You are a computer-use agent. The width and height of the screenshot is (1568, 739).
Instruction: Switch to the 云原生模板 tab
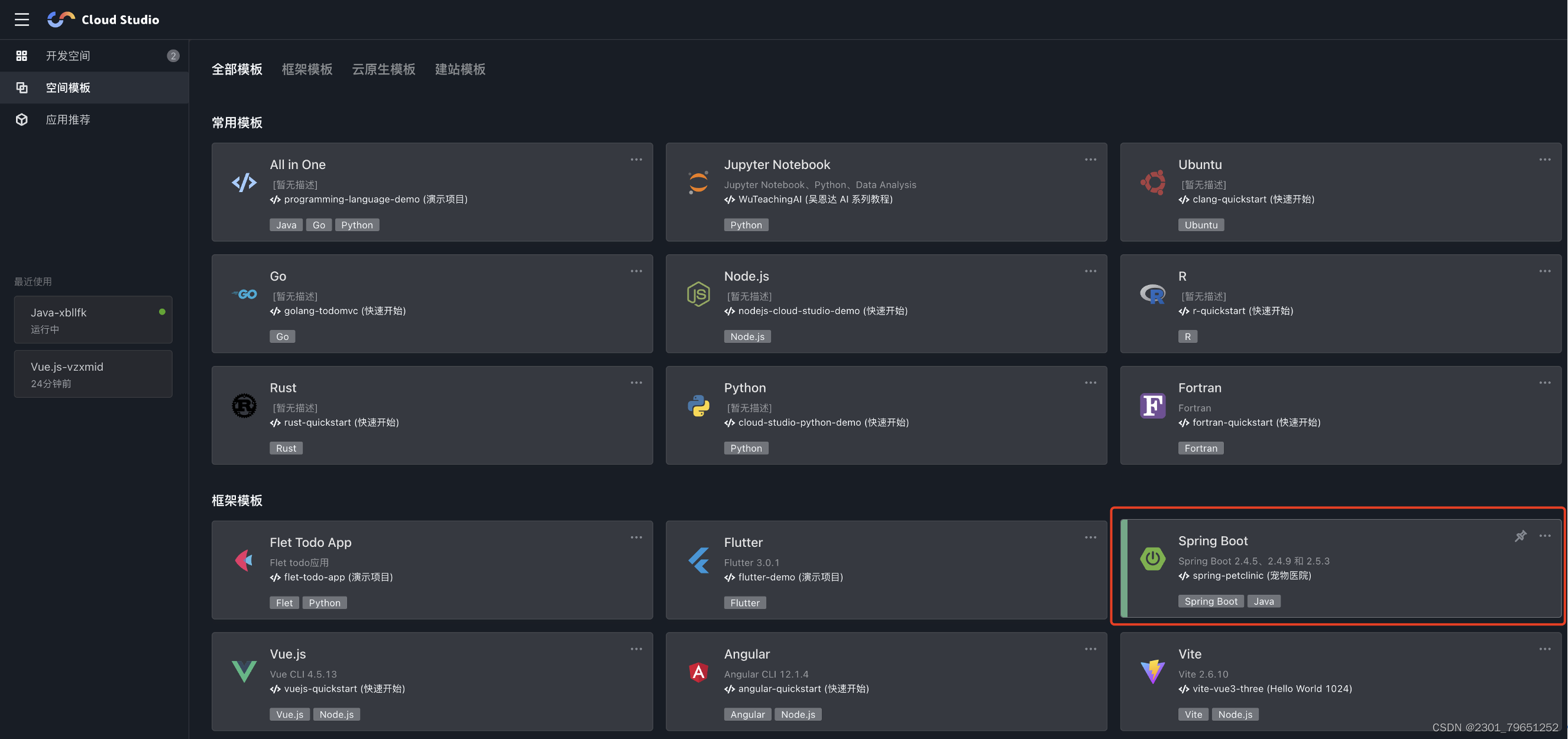[x=384, y=69]
